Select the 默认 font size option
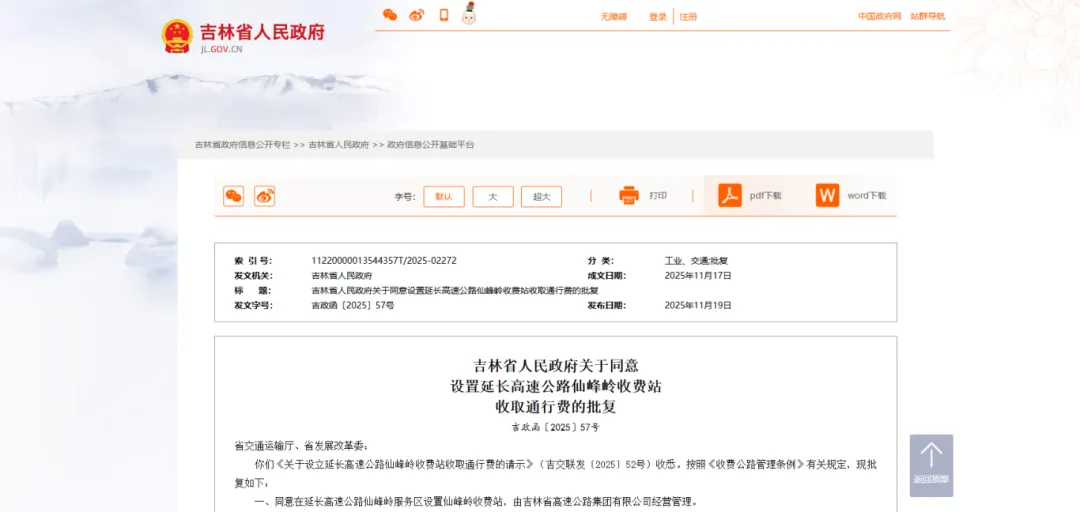Screen dimensions: 1080x512 click(x=444, y=197)
